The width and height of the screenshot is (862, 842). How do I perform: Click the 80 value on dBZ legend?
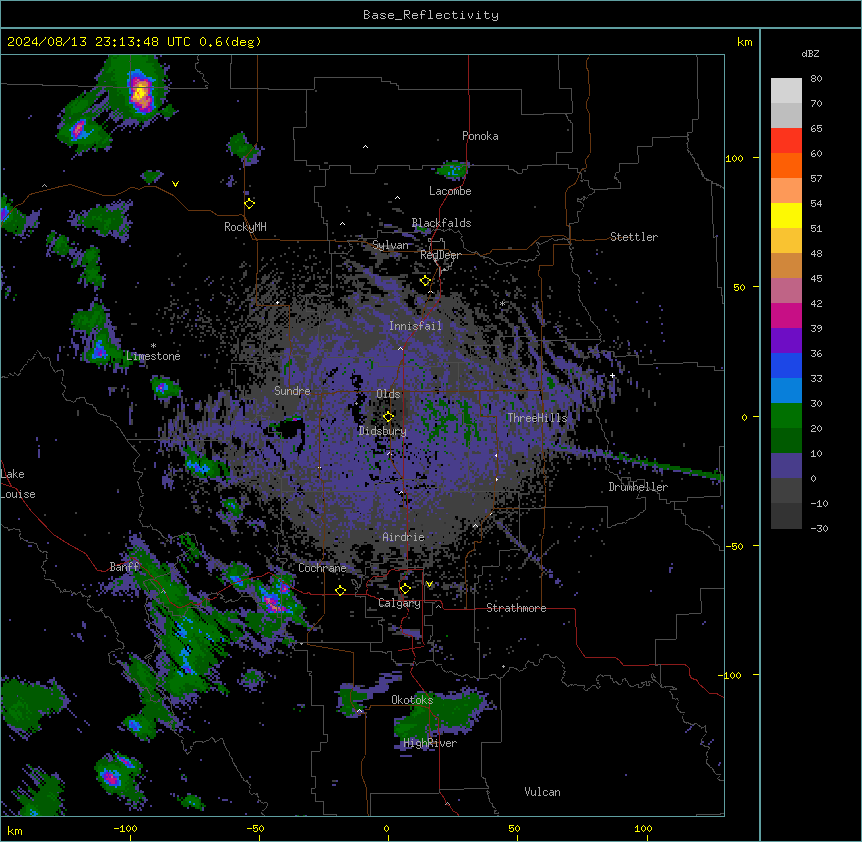tap(816, 79)
